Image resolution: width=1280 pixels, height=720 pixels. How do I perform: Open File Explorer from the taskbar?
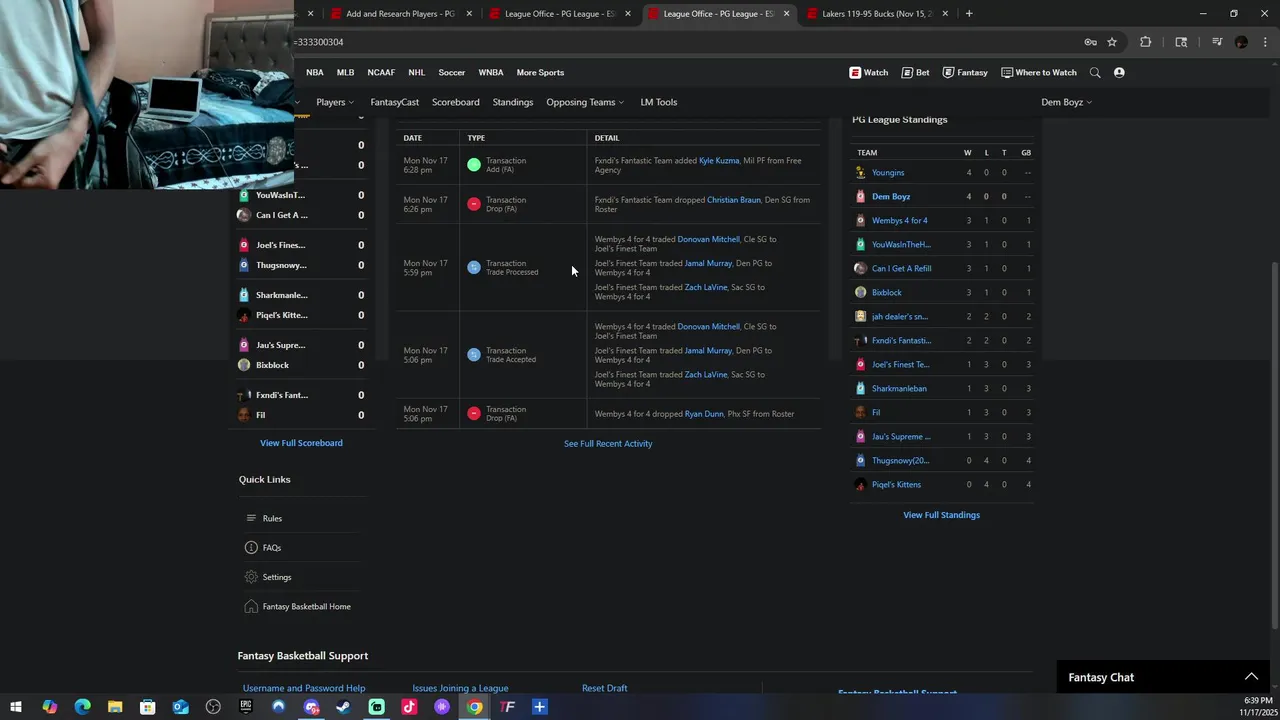[x=115, y=707]
